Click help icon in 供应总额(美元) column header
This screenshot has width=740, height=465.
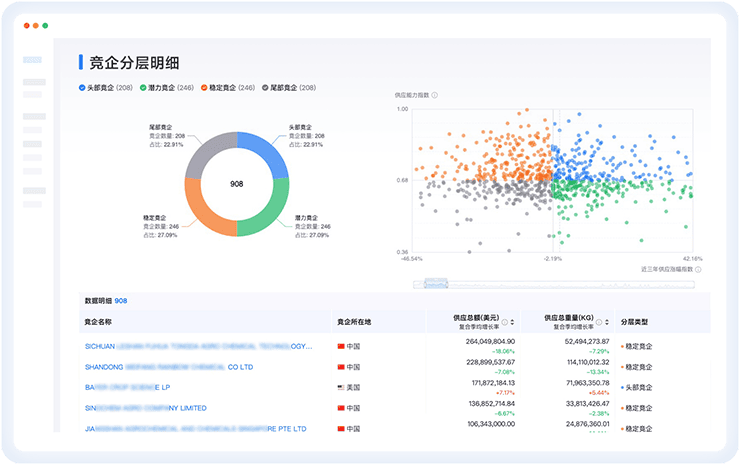(x=504, y=319)
